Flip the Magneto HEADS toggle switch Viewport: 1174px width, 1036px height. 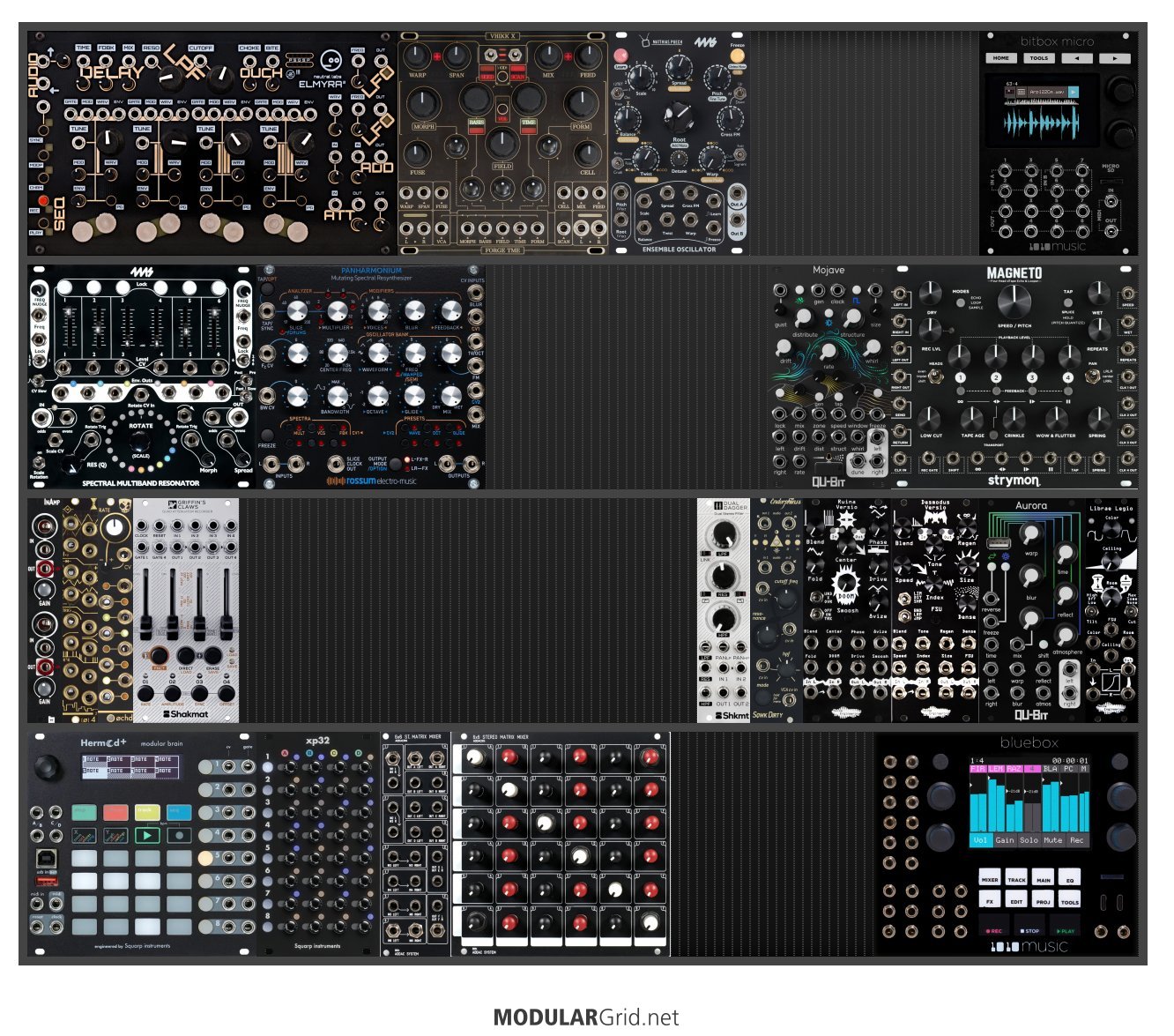pyautogui.click(x=937, y=377)
